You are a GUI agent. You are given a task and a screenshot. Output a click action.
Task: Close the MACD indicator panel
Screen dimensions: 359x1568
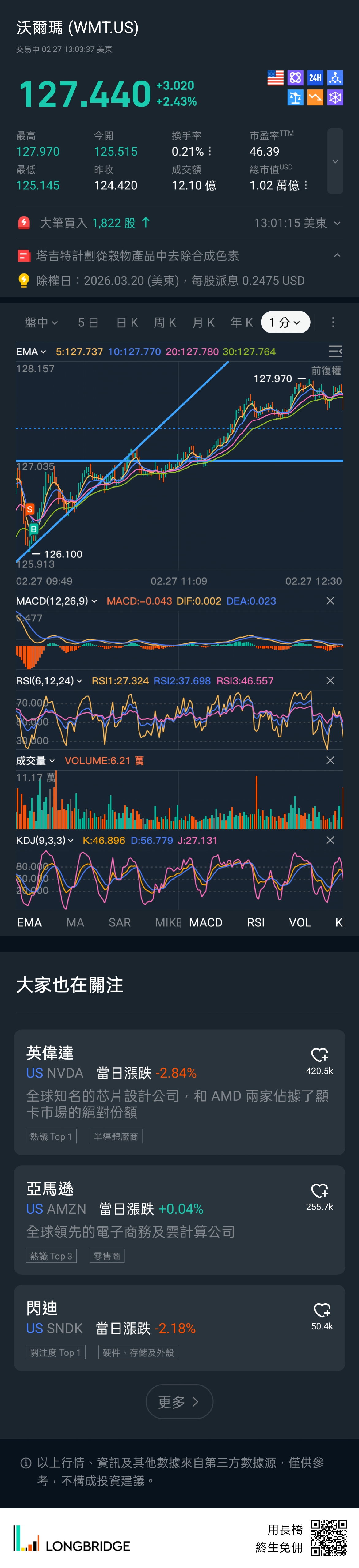[330, 601]
